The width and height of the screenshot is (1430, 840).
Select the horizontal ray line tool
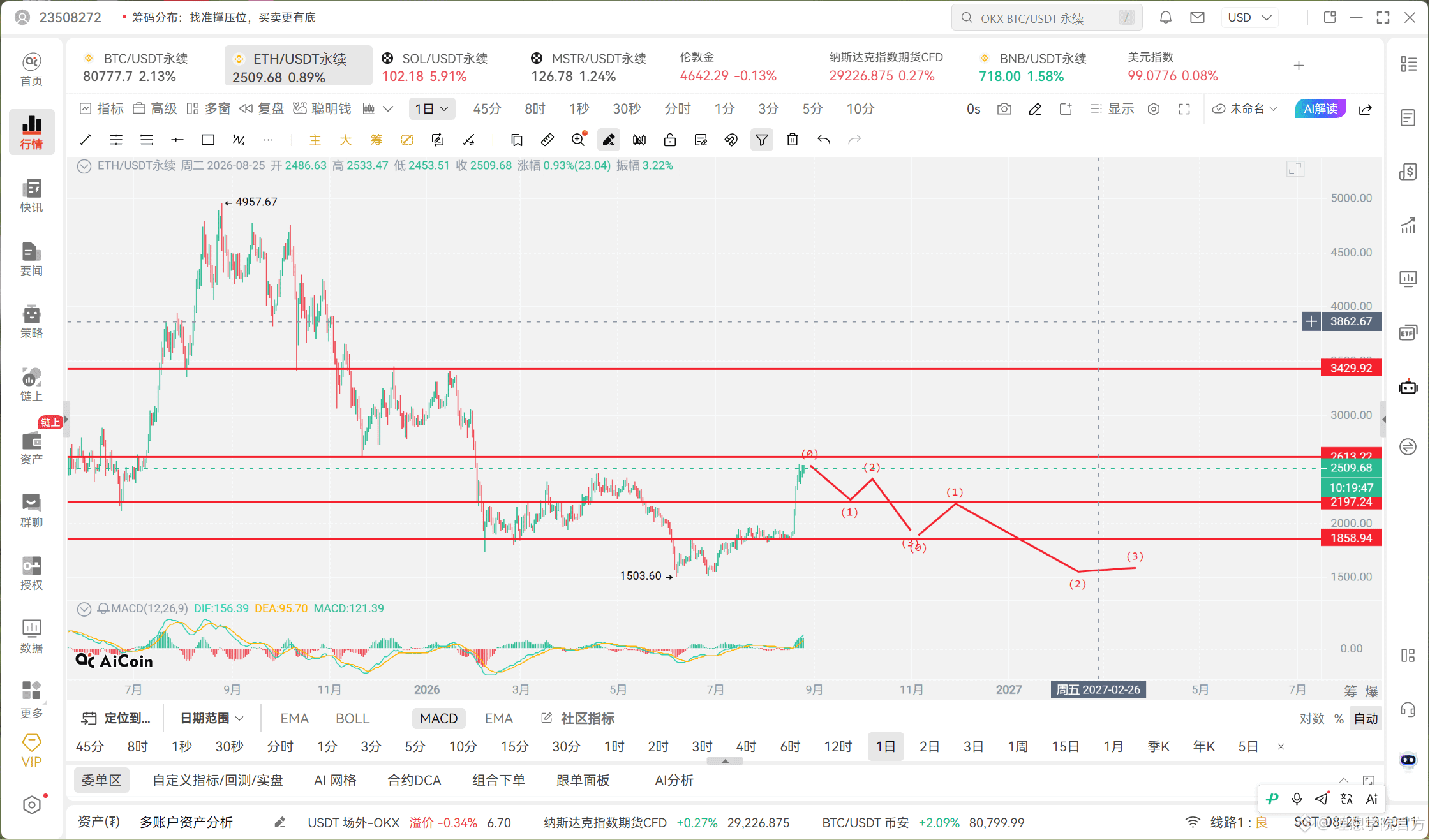177,140
